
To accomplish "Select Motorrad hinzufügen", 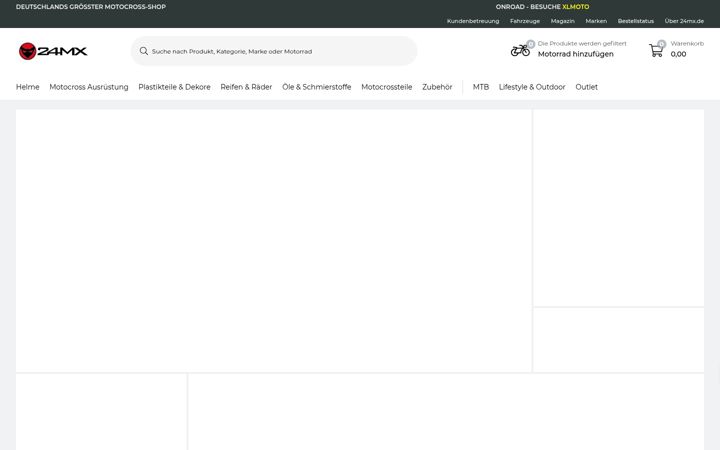I will tap(575, 54).
